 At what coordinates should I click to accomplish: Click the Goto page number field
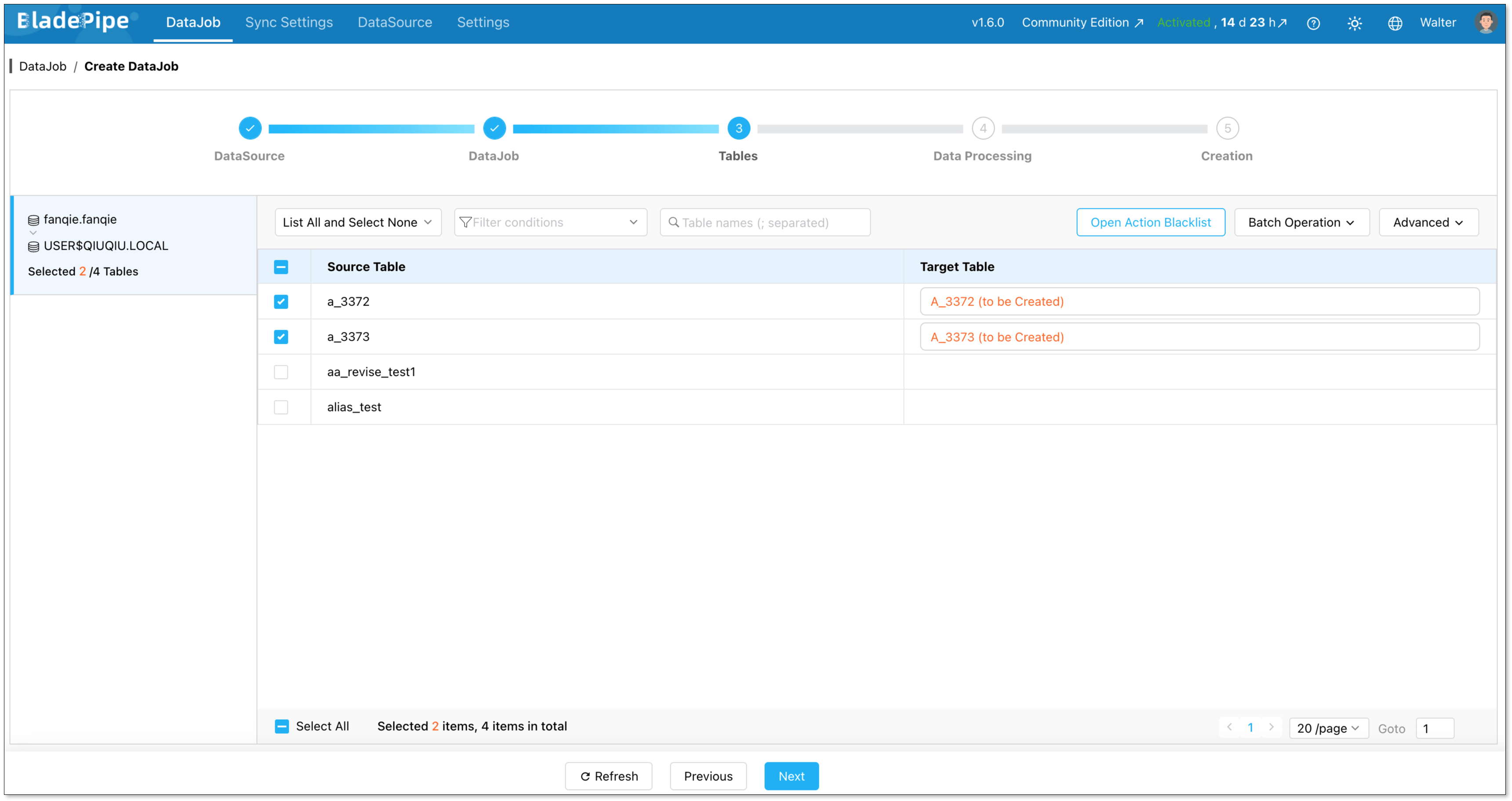pyautogui.click(x=1435, y=728)
